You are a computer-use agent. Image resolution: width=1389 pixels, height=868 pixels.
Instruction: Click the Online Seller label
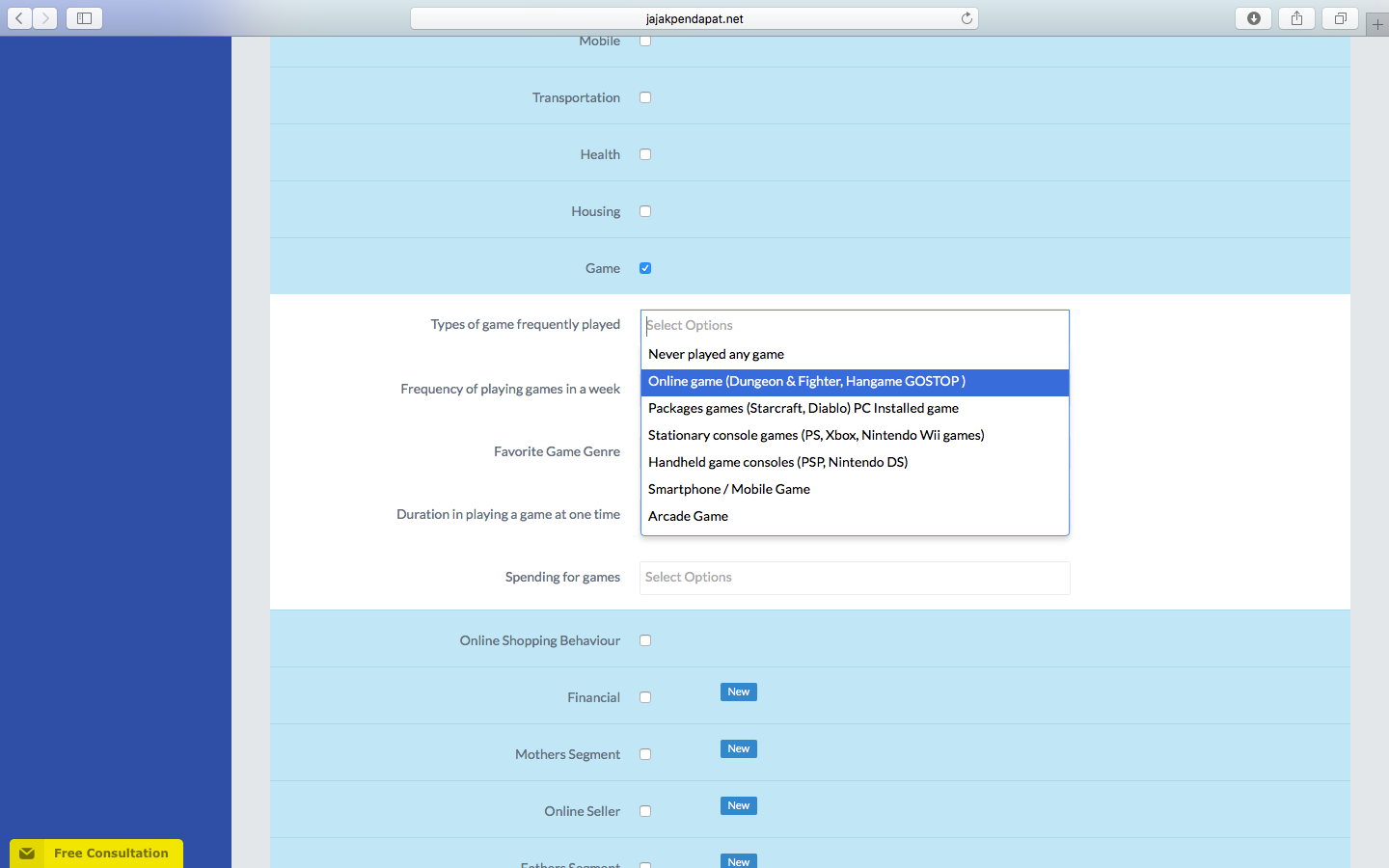(x=582, y=812)
